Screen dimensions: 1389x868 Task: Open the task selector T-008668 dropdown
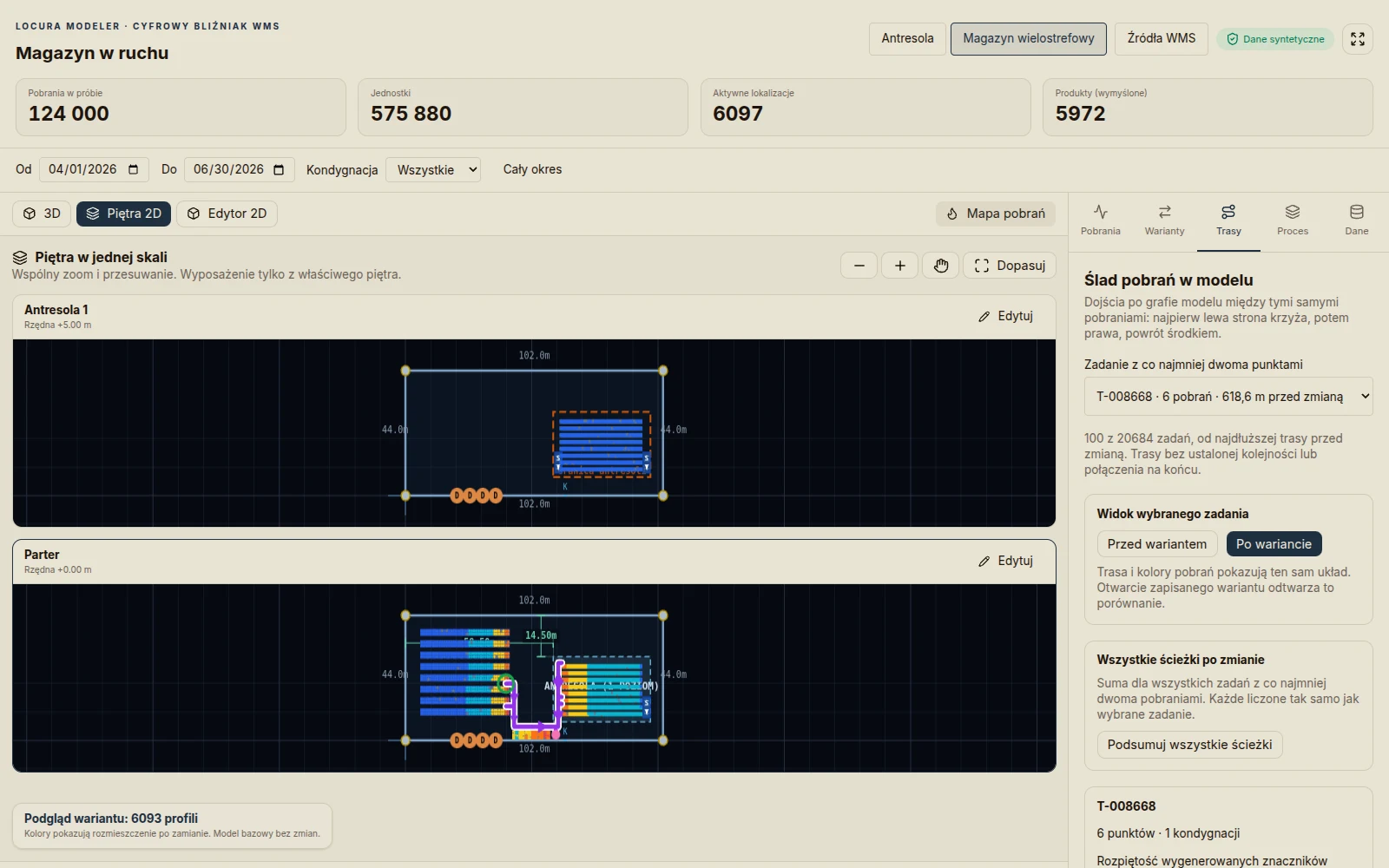[1228, 397]
